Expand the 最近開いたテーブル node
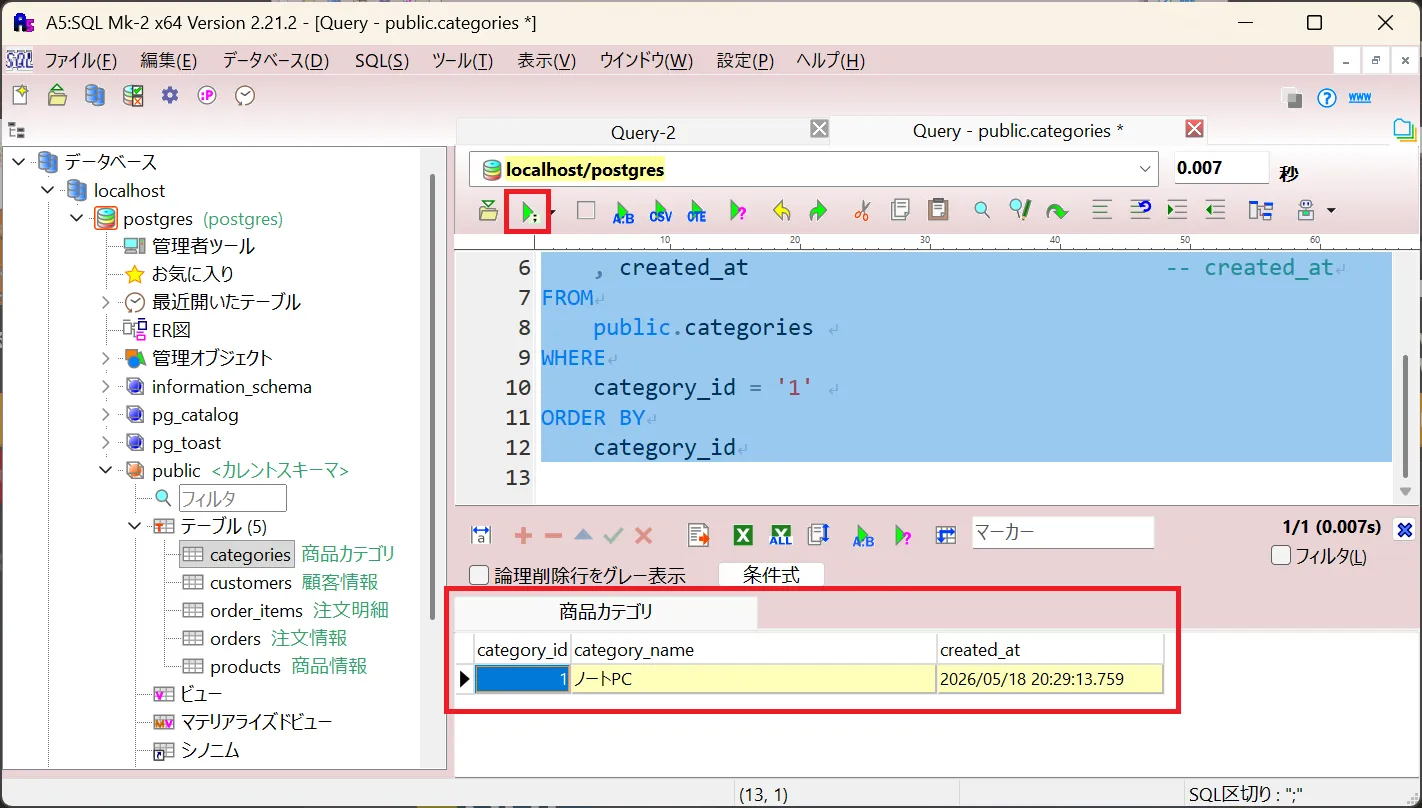The width and height of the screenshot is (1422, 808). [106, 302]
